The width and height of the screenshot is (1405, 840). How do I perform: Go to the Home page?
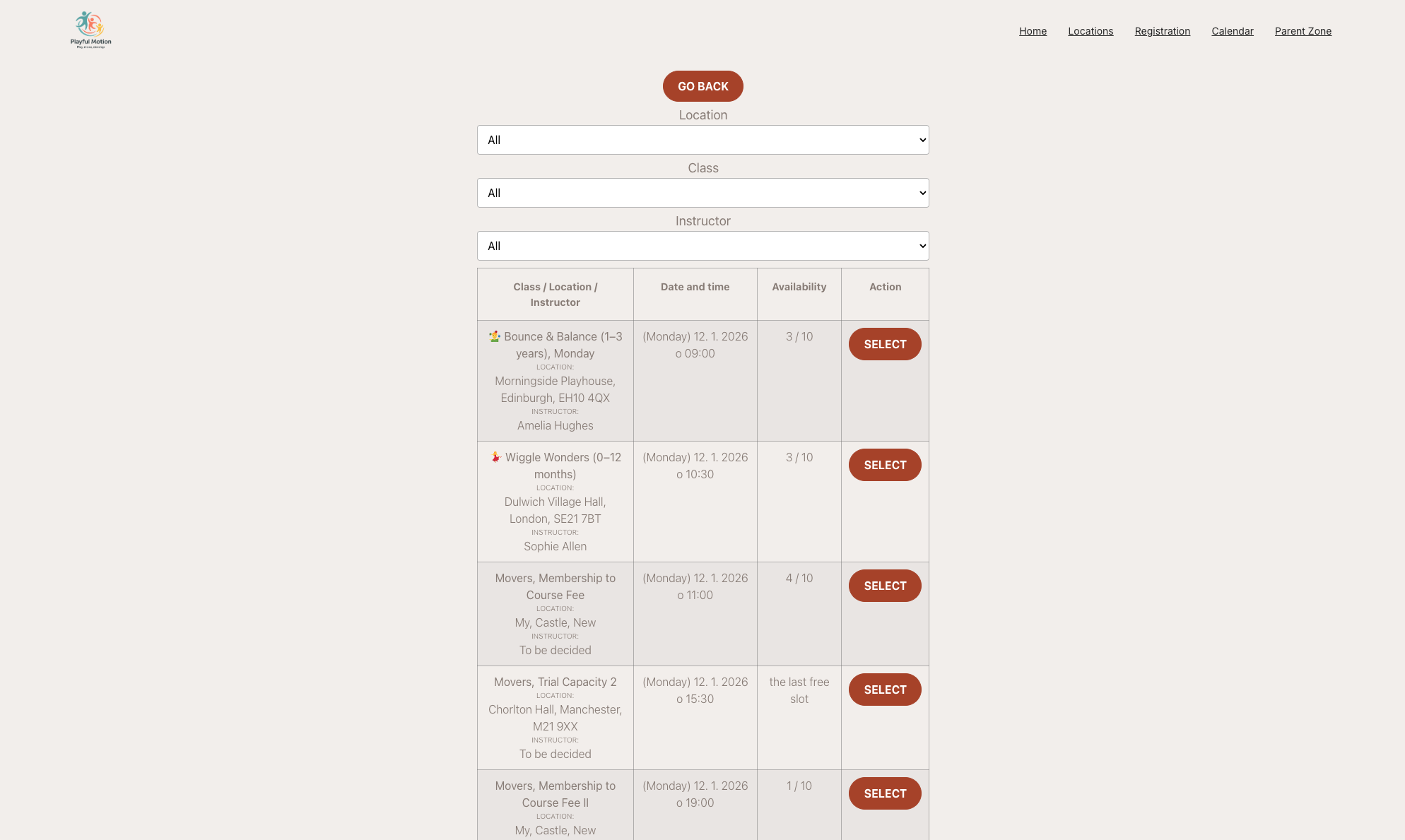pos(1033,31)
